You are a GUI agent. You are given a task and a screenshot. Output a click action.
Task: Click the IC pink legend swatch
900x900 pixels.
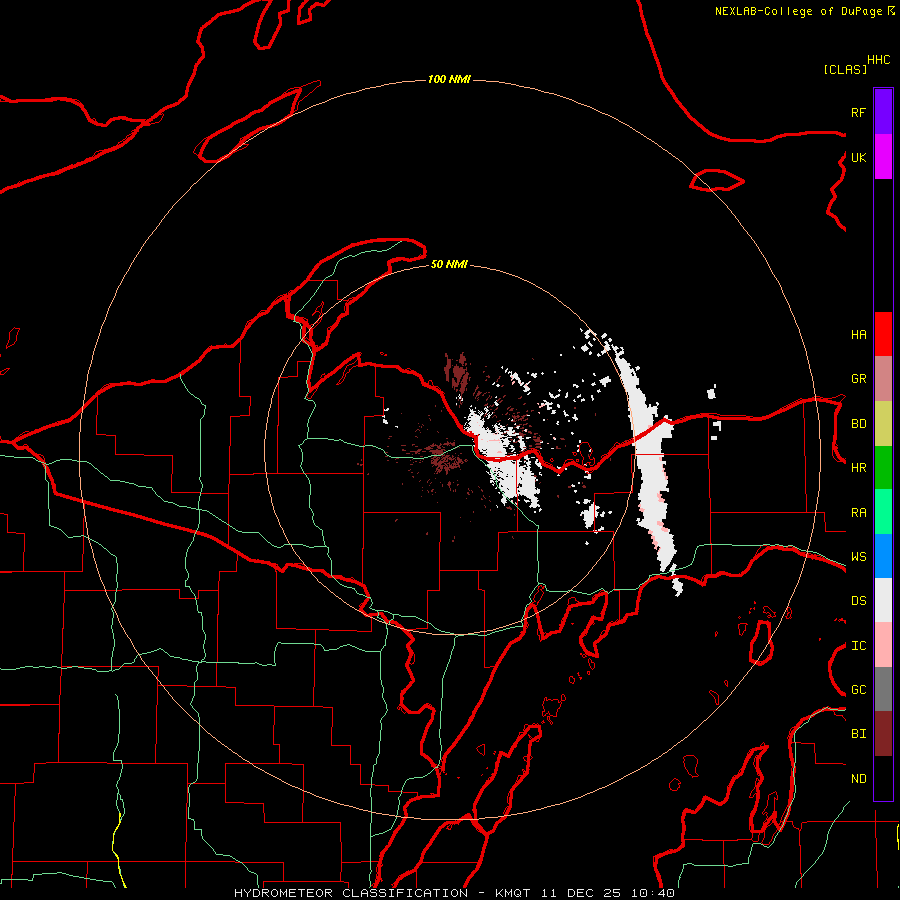883,645
